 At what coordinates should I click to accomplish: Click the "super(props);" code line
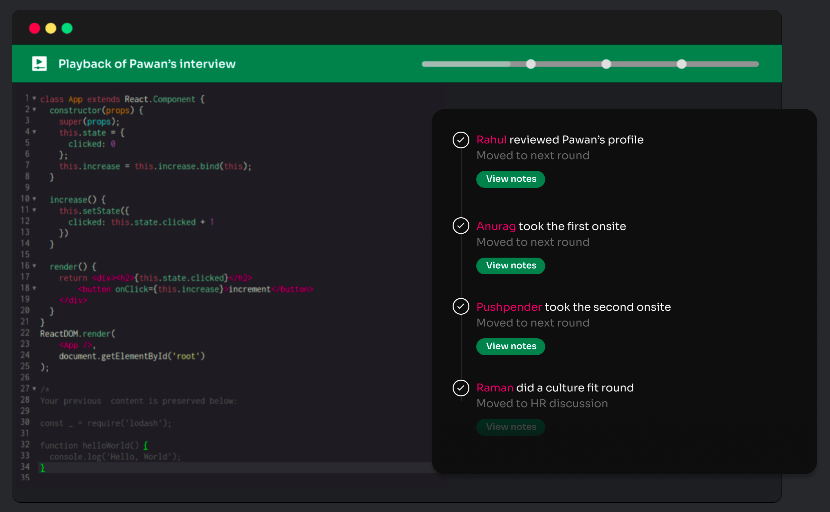coord(89,121)
